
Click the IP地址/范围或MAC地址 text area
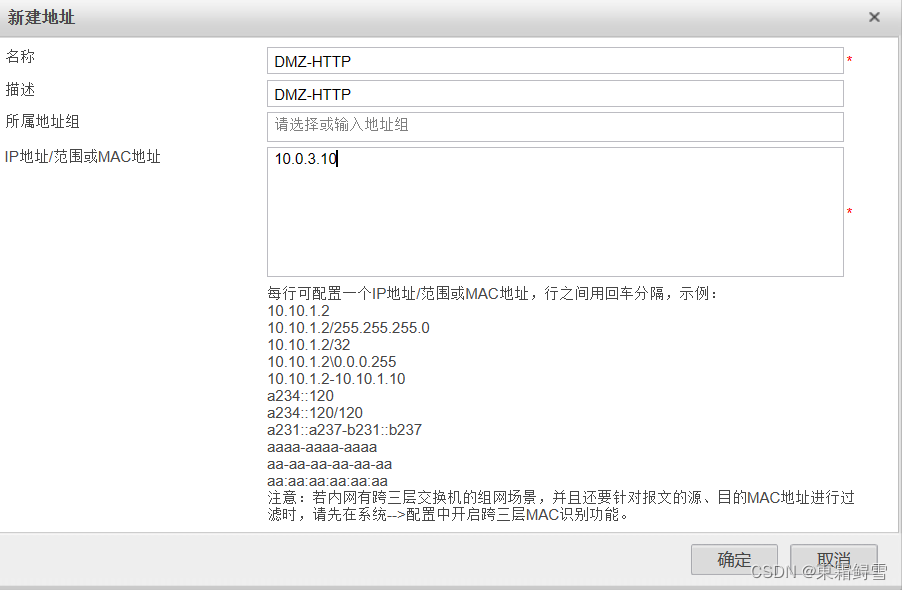pyautogui.click(x=555, y=212)
